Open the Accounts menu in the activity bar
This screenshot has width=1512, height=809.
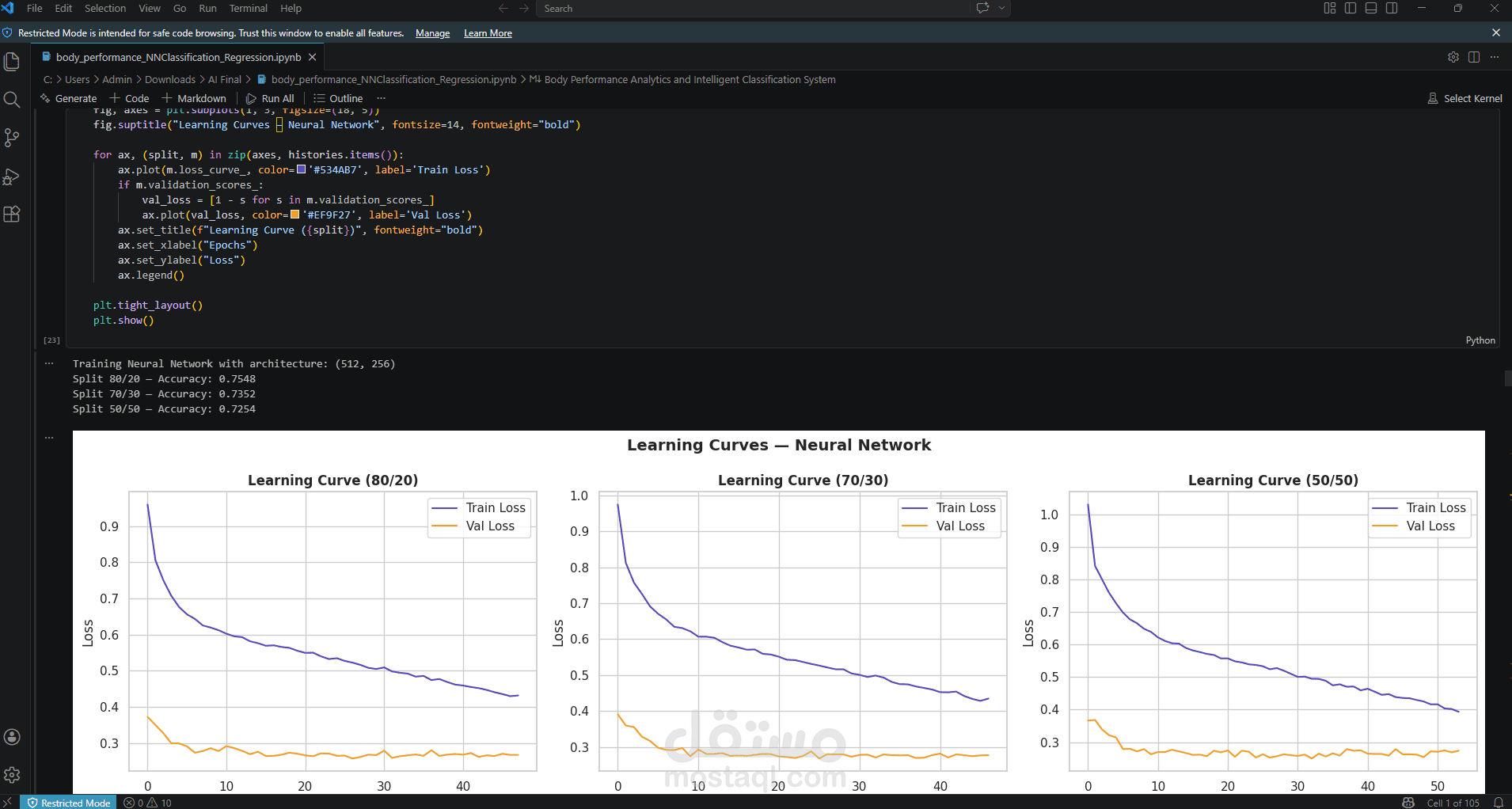12,737
